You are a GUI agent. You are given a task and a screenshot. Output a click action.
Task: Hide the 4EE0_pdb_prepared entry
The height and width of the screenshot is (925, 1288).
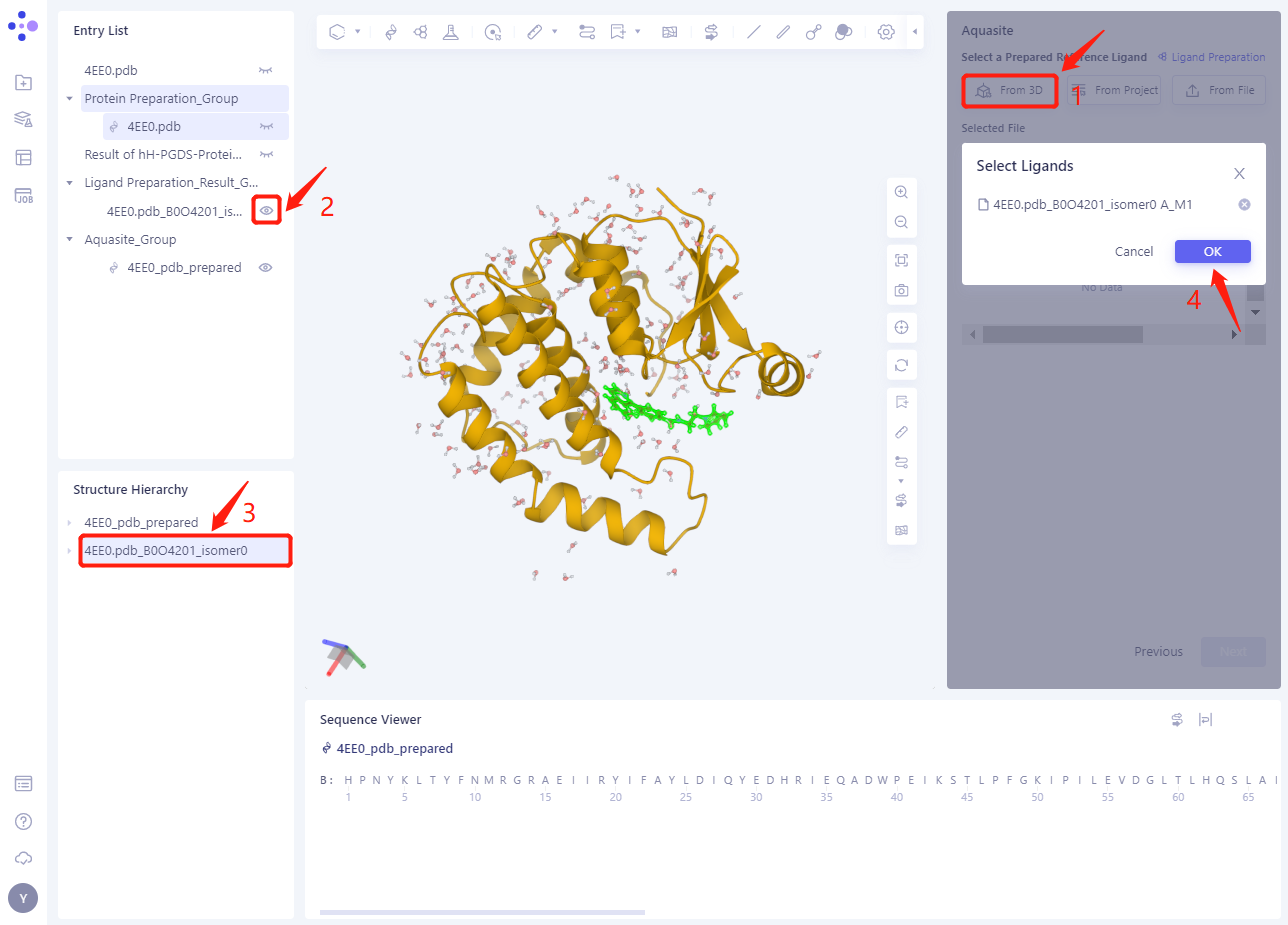[x=265, y=267]
